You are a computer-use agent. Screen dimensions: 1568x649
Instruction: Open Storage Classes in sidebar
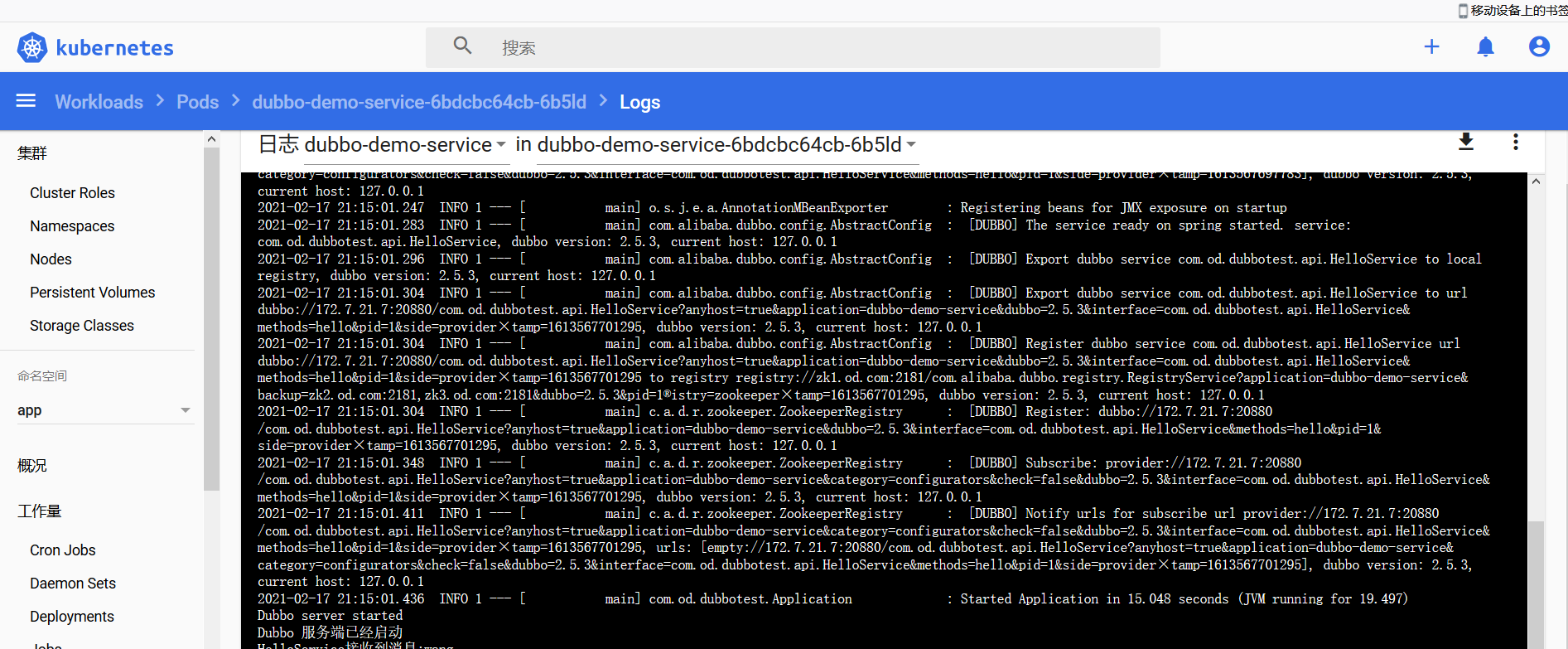point(81,325)
